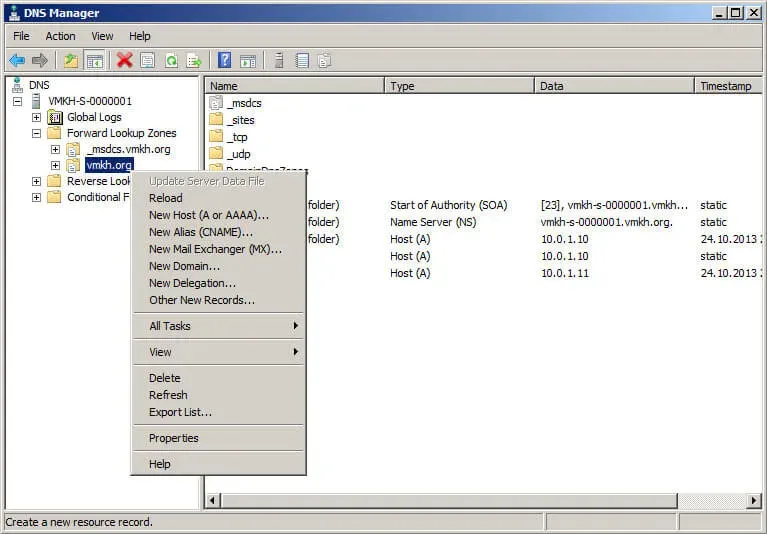Viewport: 767px width, 534px height.
Task: Click the Up one level folder icon
Action: point(71,61)
